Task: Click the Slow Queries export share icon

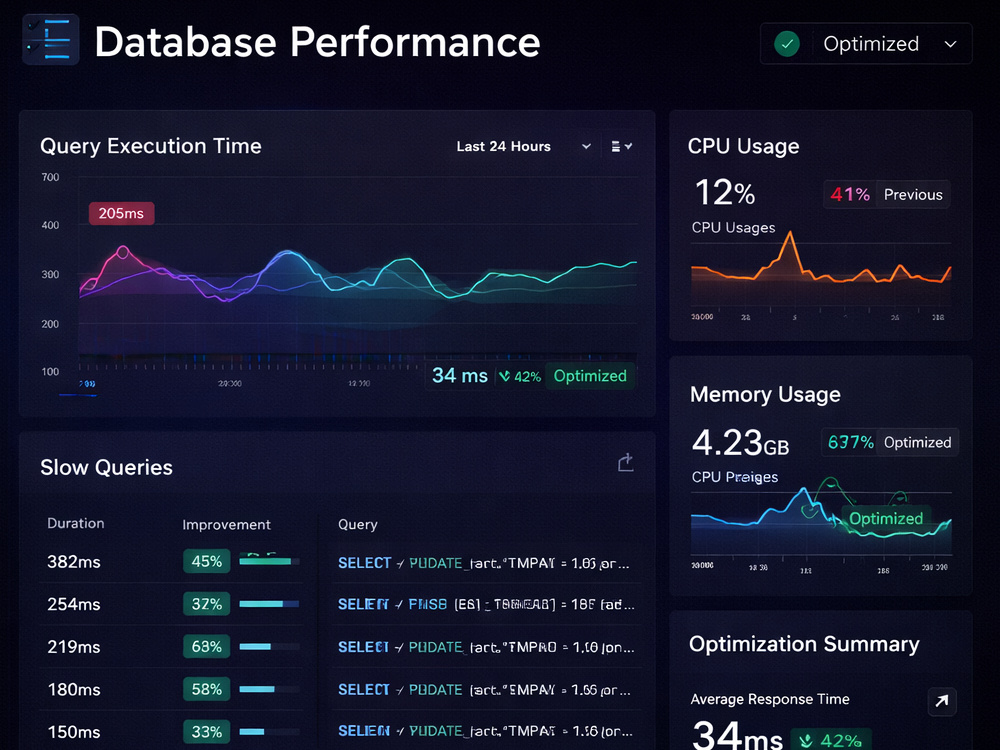Action: 626,462
